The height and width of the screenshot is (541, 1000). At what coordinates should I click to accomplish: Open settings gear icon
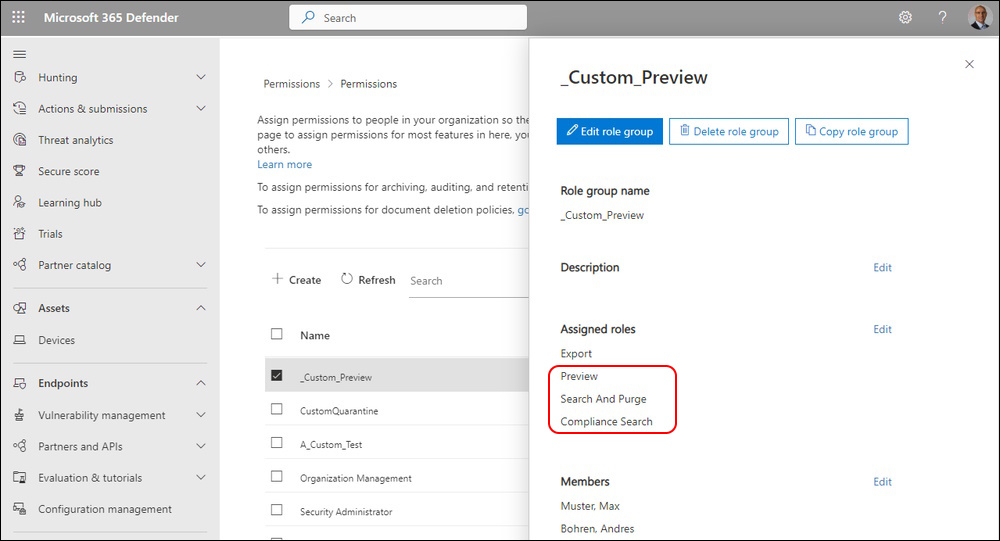click(905, 17)
